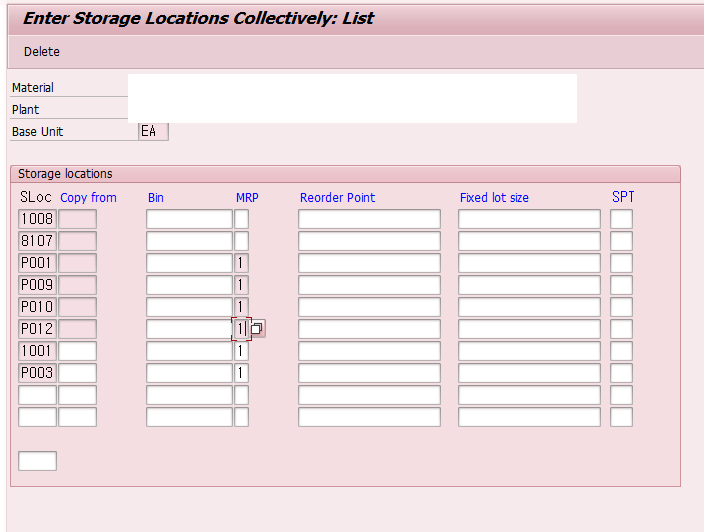This screenshot has width=704, height=532.
Task: Click the SPT field in row 8107
Action: 621,241
